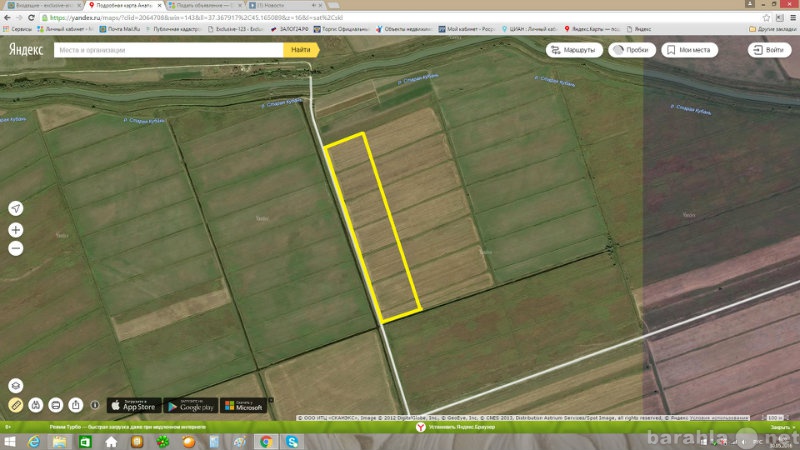The height and width of the screenshot is (450, 800).
Task: Open the Объекты недвижимости bookmark
Action: tap(404, 29)
